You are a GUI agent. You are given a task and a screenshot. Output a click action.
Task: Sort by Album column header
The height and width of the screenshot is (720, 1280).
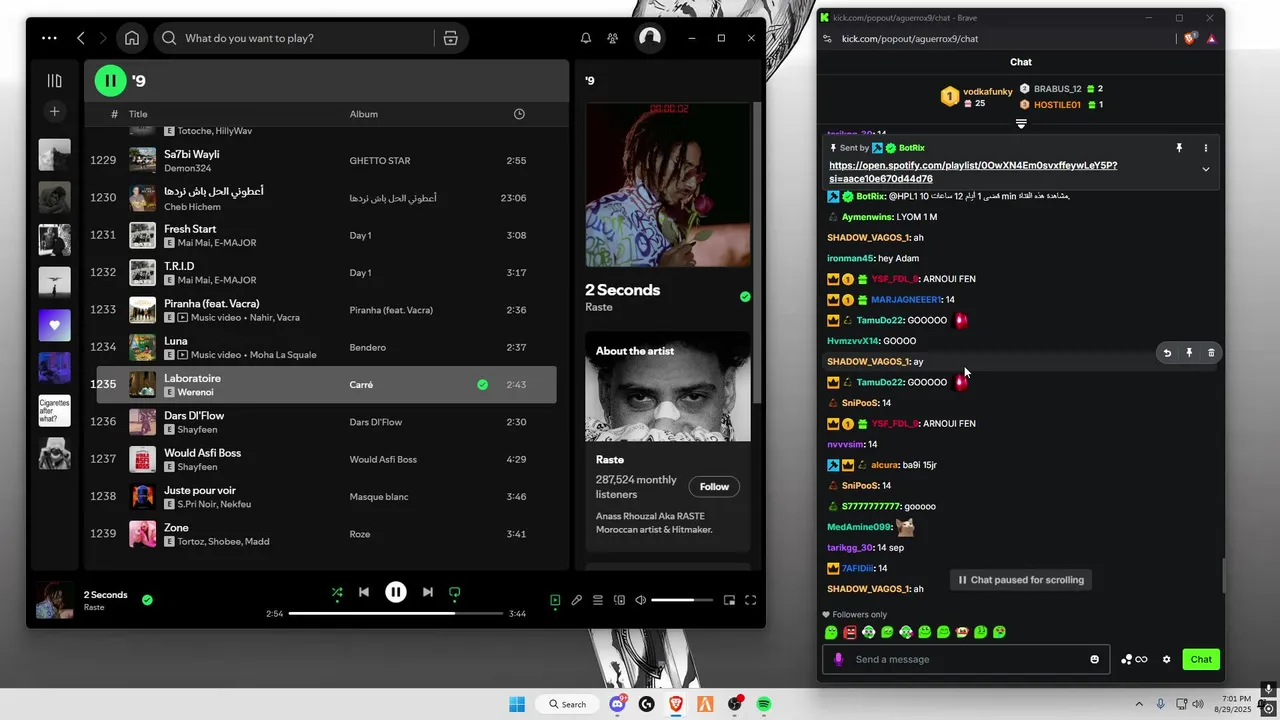pos(364,114)
